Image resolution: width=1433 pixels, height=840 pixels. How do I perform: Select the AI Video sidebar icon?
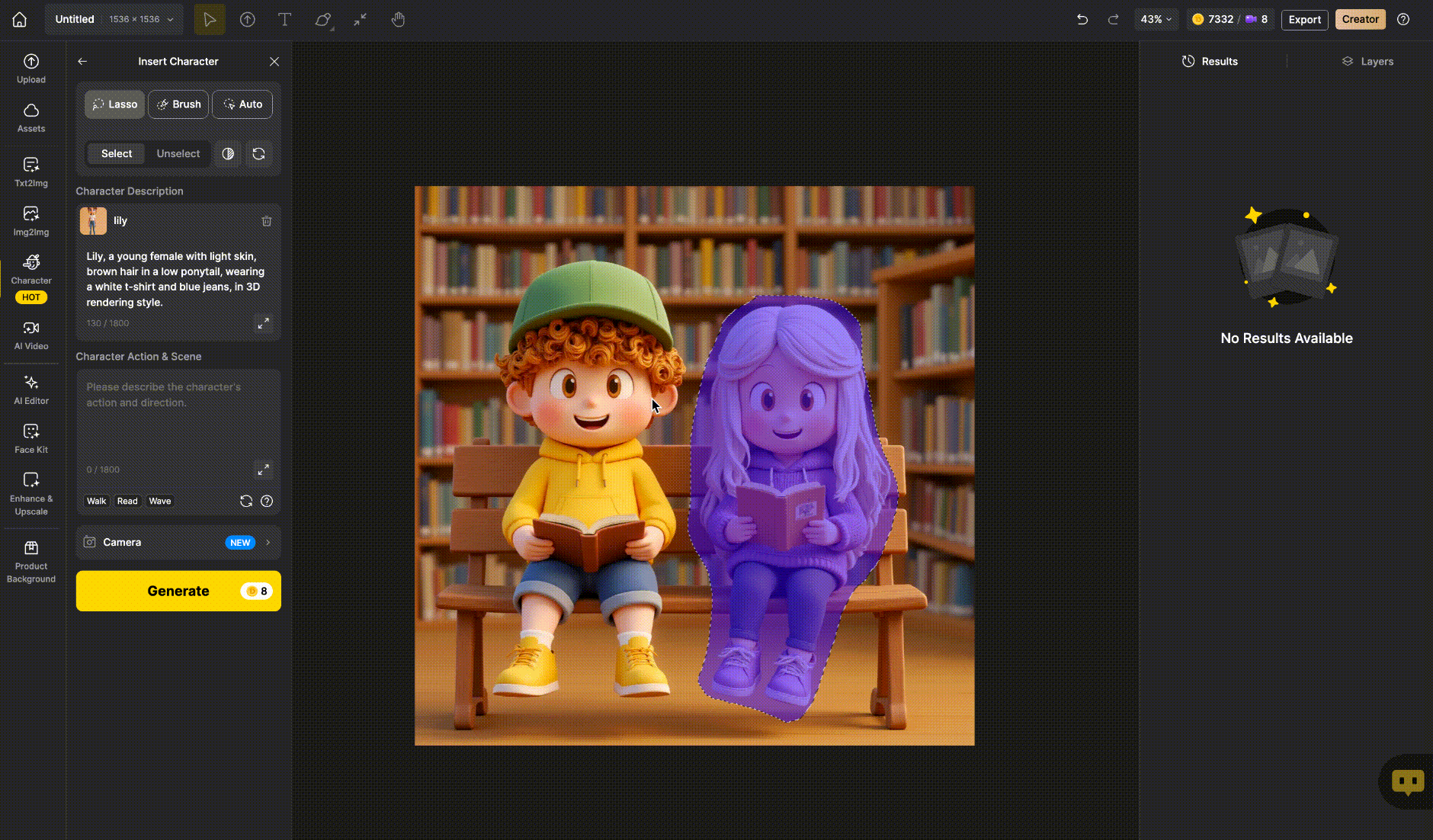point(30,335)
